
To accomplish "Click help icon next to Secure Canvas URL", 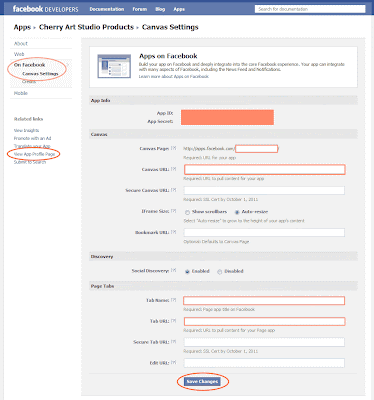I will (x=174, y=190).
